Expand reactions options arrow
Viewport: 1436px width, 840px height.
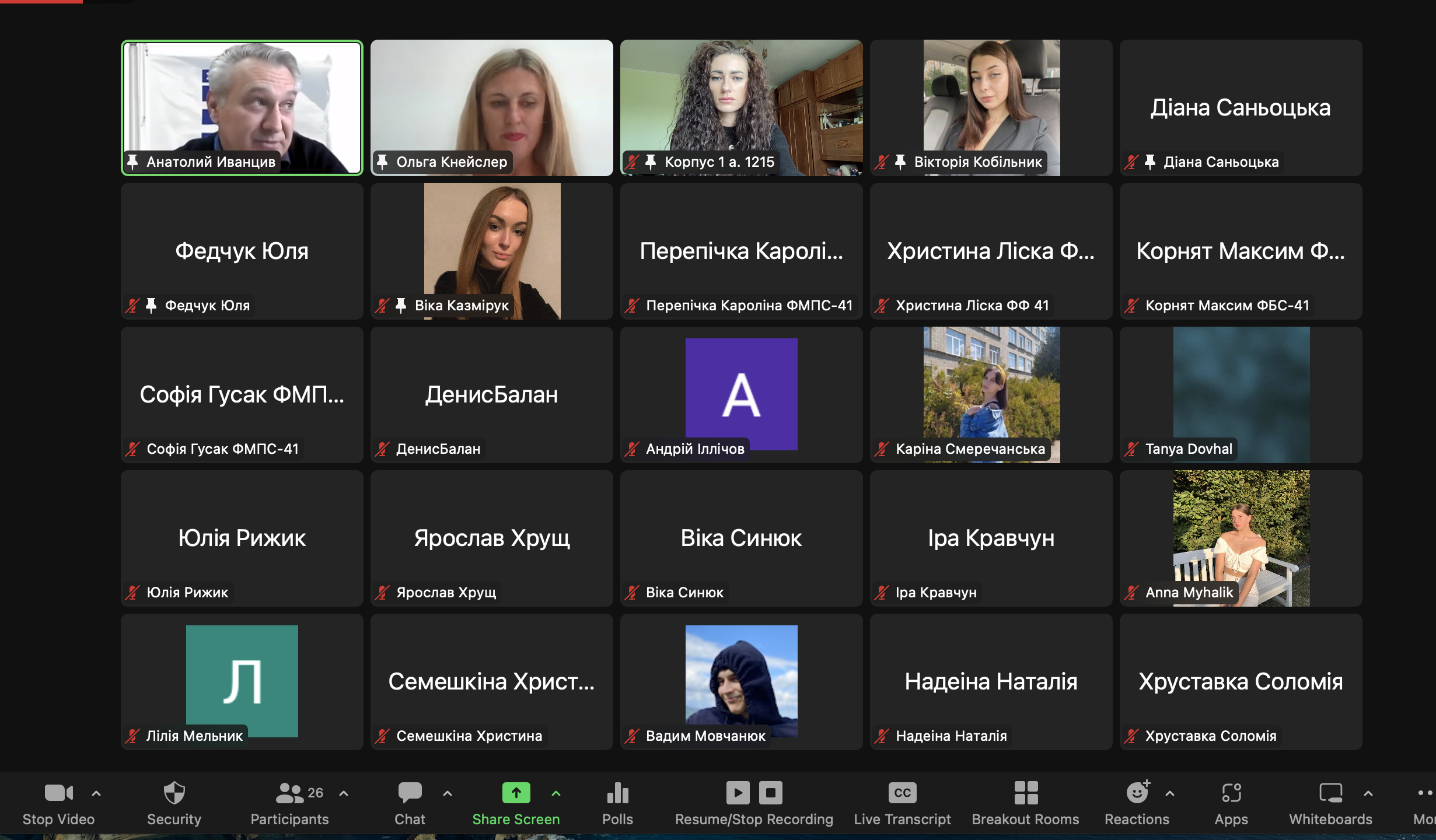1170,793
